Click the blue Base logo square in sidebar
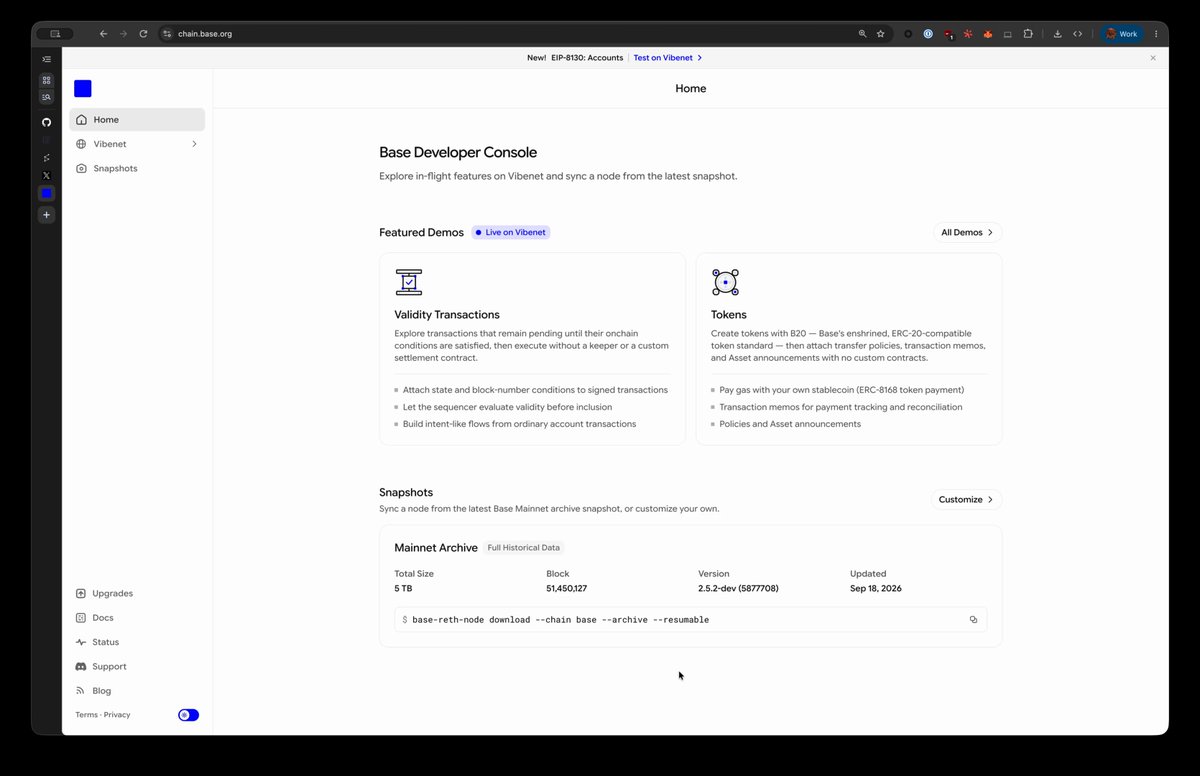Image resolution: width=1200 pixels, height=776 pixels. (83, 89)
